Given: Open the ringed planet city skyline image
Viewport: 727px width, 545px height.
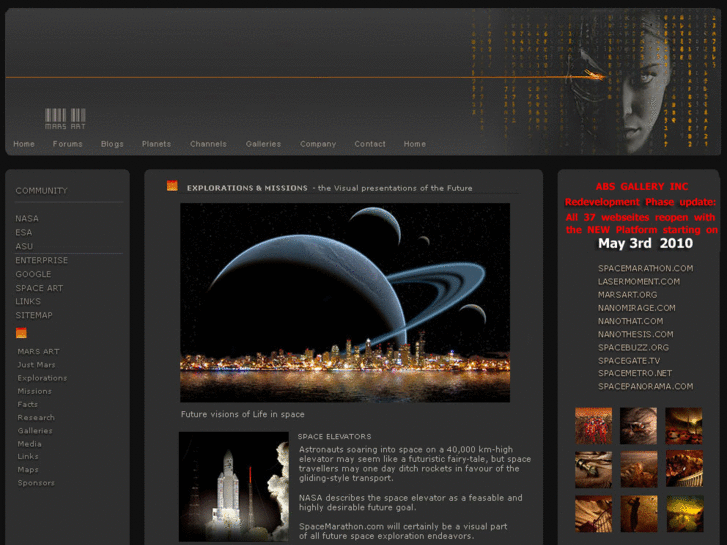Looking at the screenshot, I should point(345,302).
